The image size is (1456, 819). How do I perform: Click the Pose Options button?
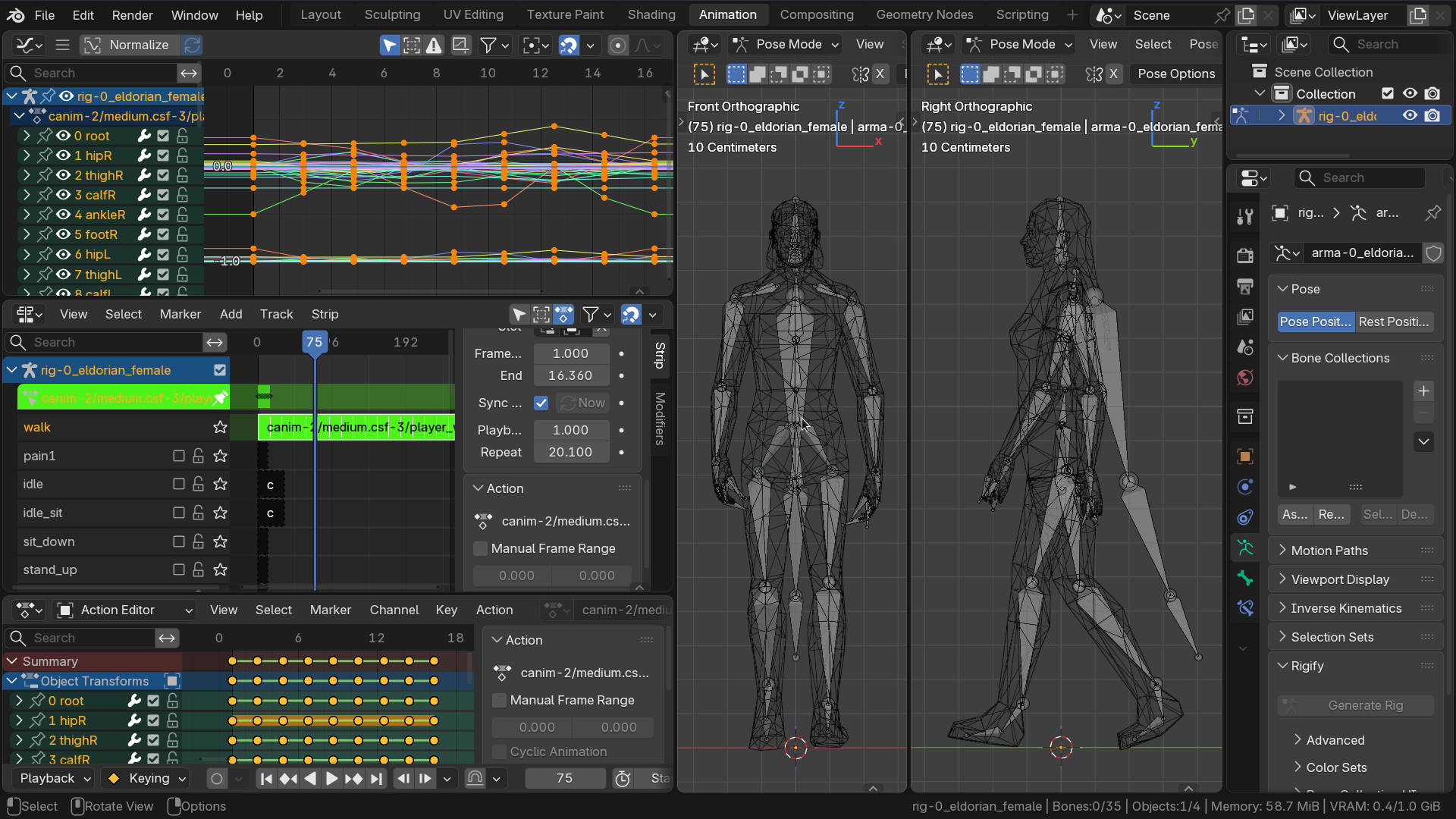(1175, 74)
